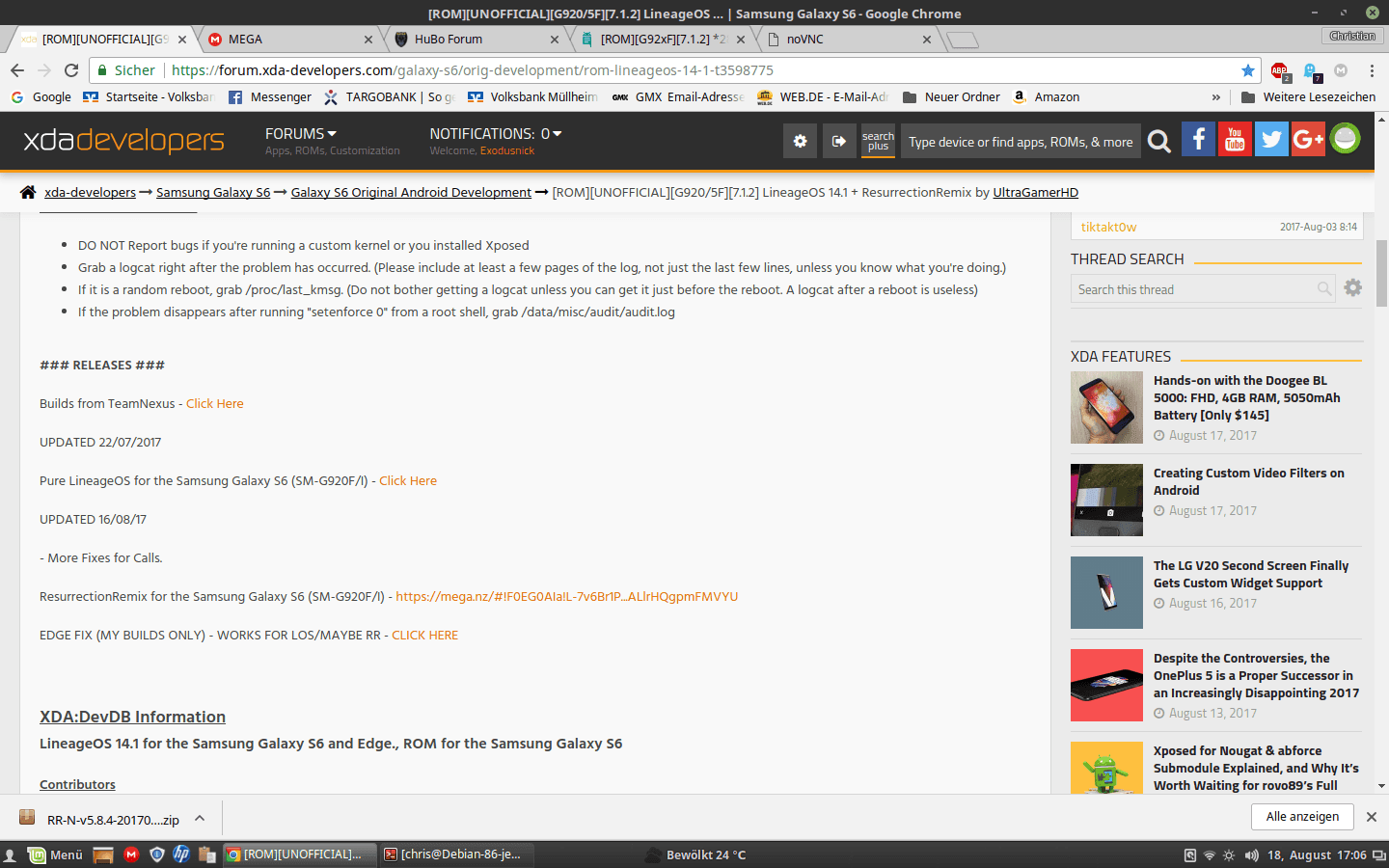
Task: Open the mega.nz ResurrectionRemix download link
Action: click(567, 597)
